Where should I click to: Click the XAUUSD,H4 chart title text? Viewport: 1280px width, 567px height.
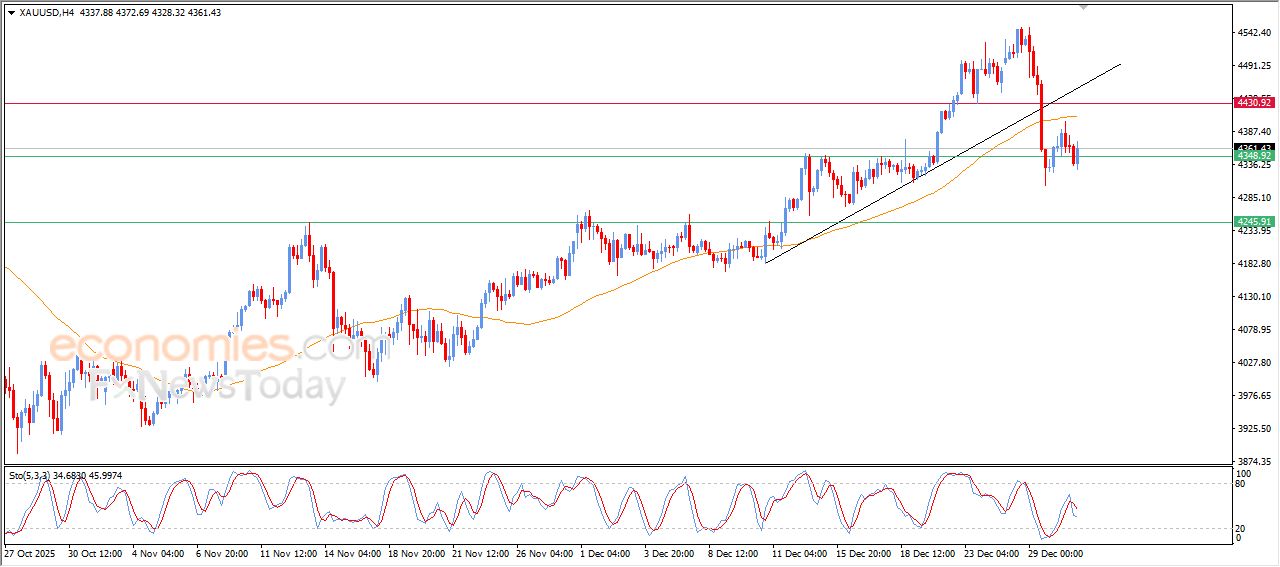point(47,12)
